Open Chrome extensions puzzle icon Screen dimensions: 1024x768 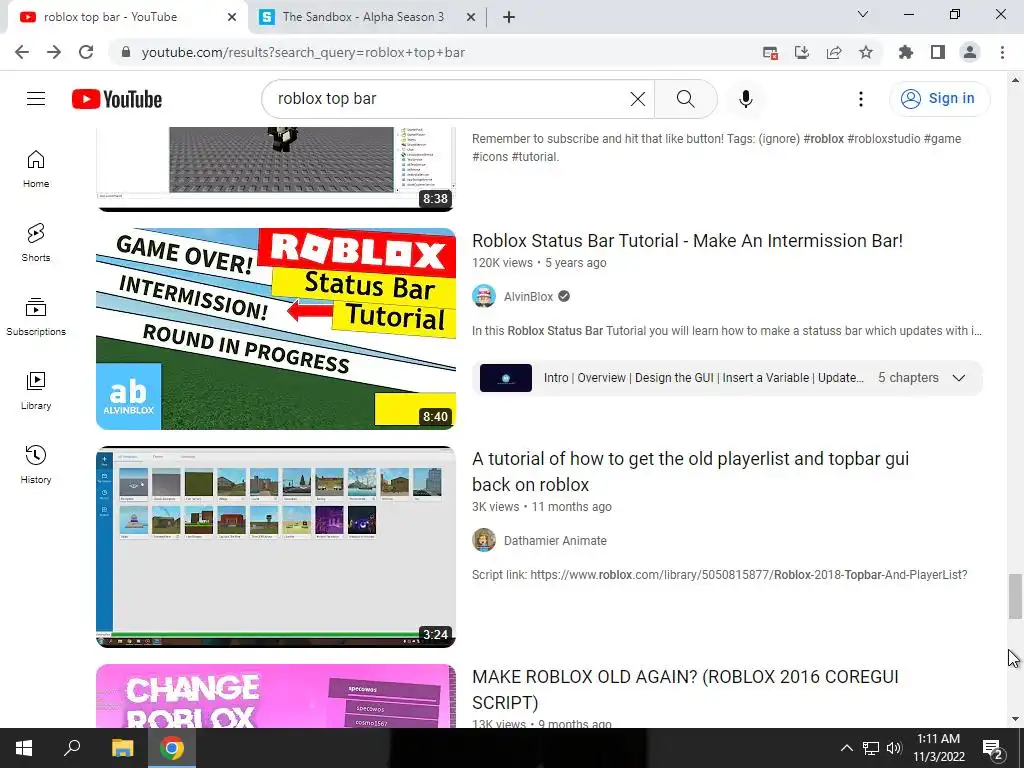click(x=905, y=52)
